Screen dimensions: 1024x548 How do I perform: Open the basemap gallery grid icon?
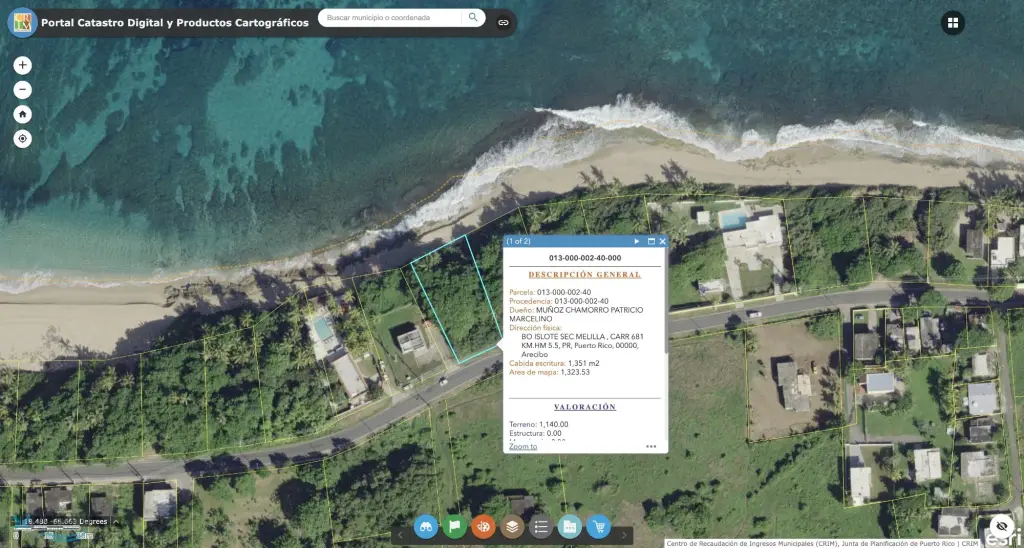pyautogui.click(x=953, y=23)
